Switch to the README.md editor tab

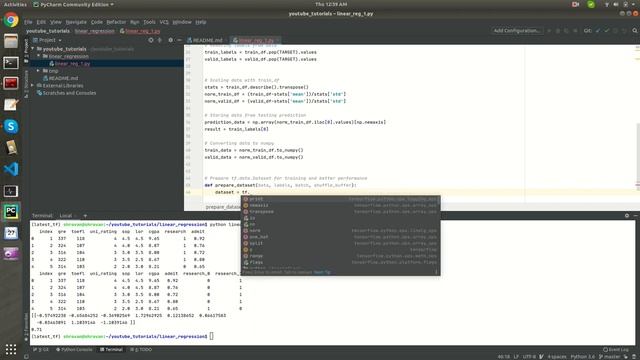pos(205,40)
